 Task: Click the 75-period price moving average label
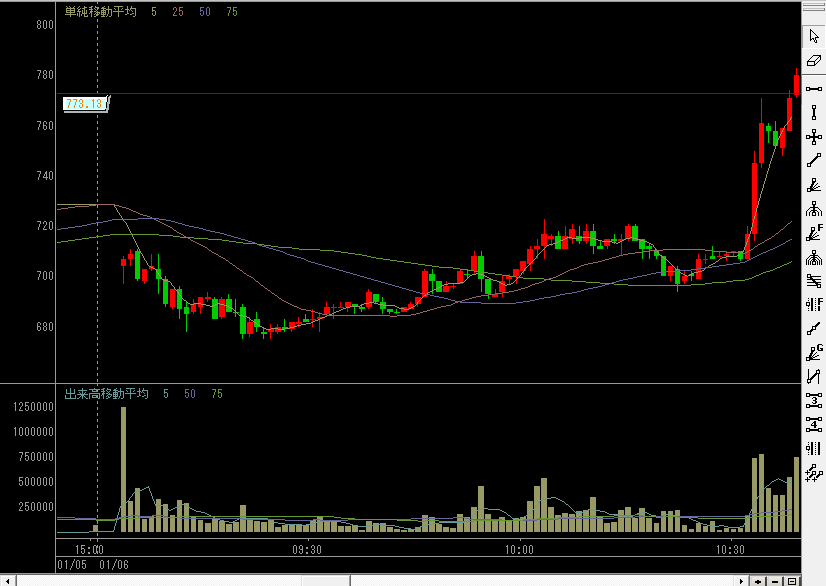[232, 12]
